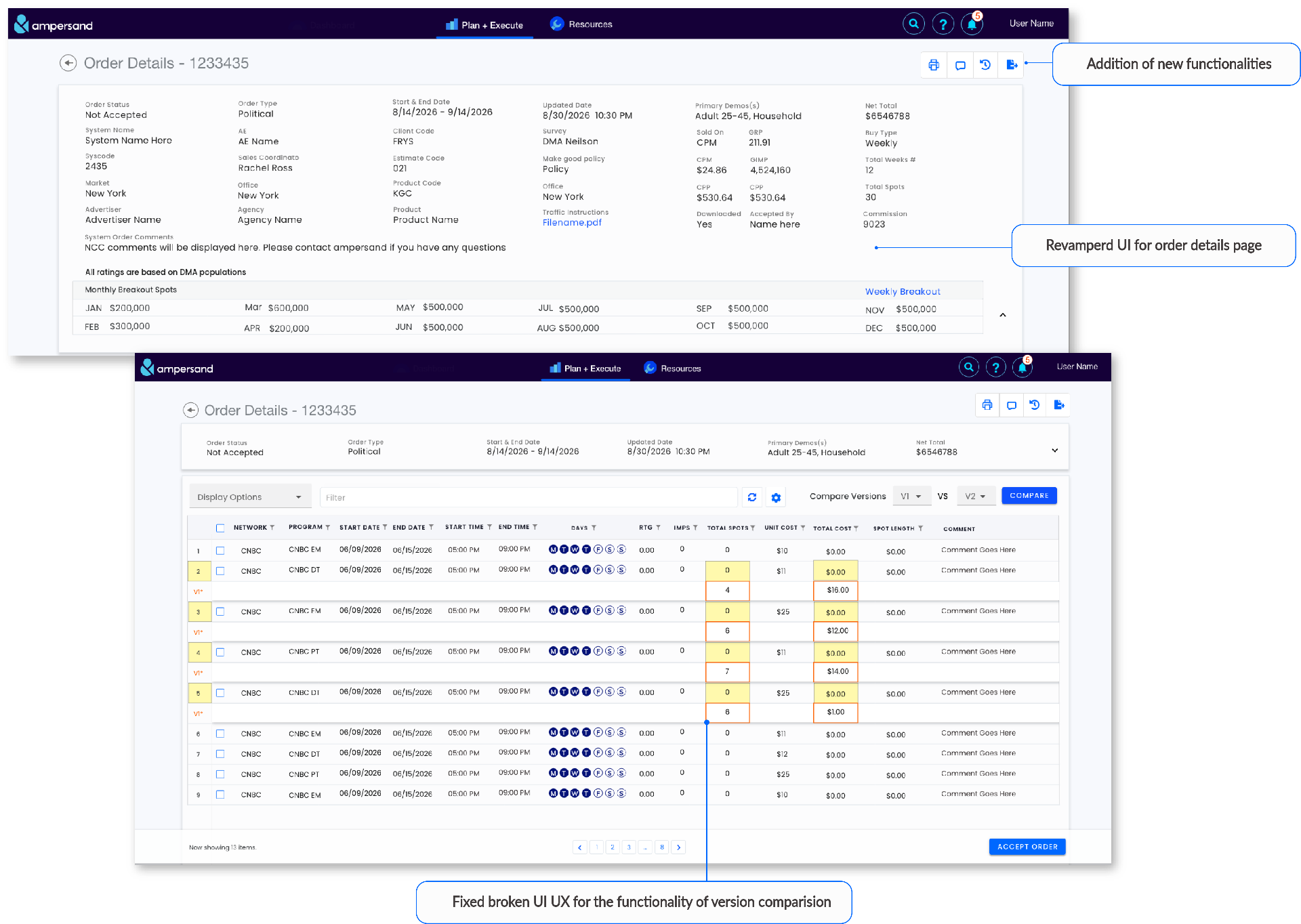Collapse Monthly Breakout Spots chevron
The image size is (1301, 924).
pos(1003,315)
